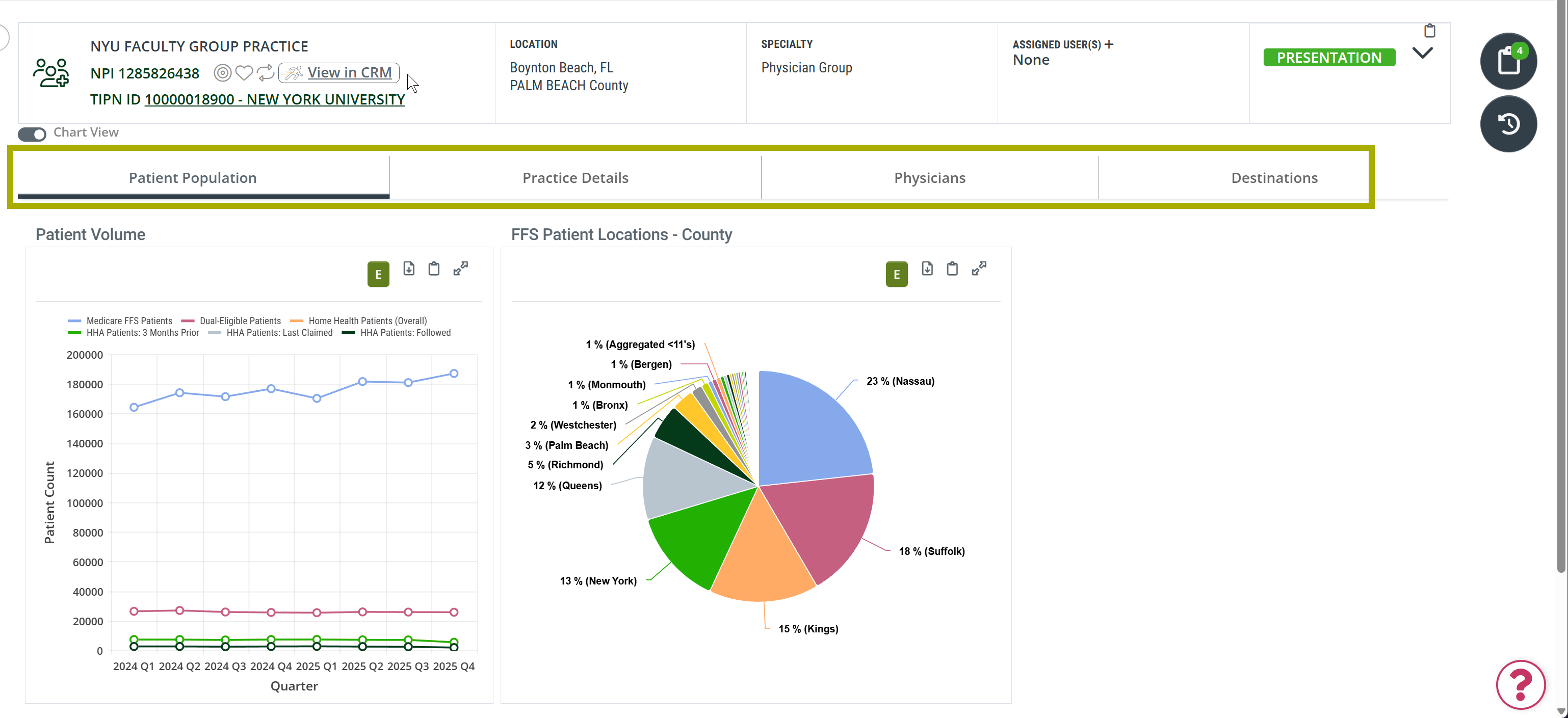The height and width of the screenshot is (718, 1568).
Task: Expand the FFS Patient Locations chart fullscreen
Action: 979,269
